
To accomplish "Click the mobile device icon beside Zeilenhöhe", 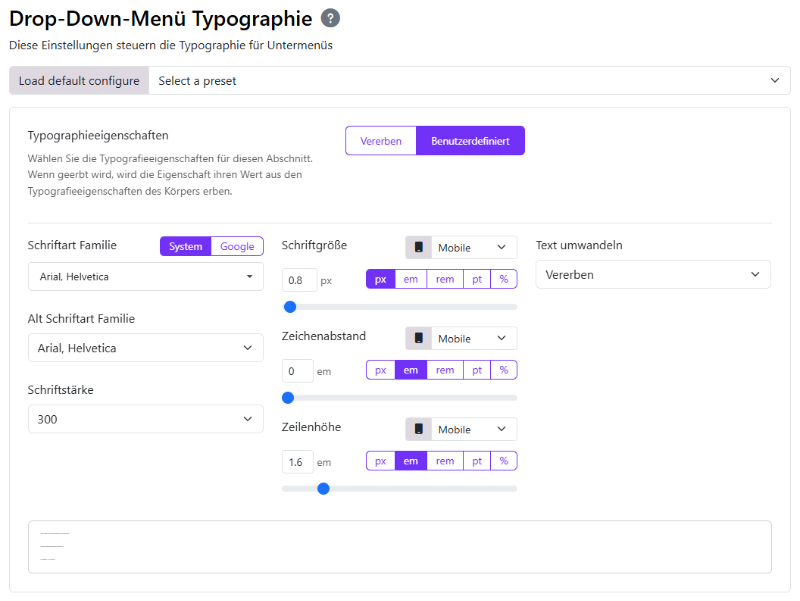I will pos(418,429).
